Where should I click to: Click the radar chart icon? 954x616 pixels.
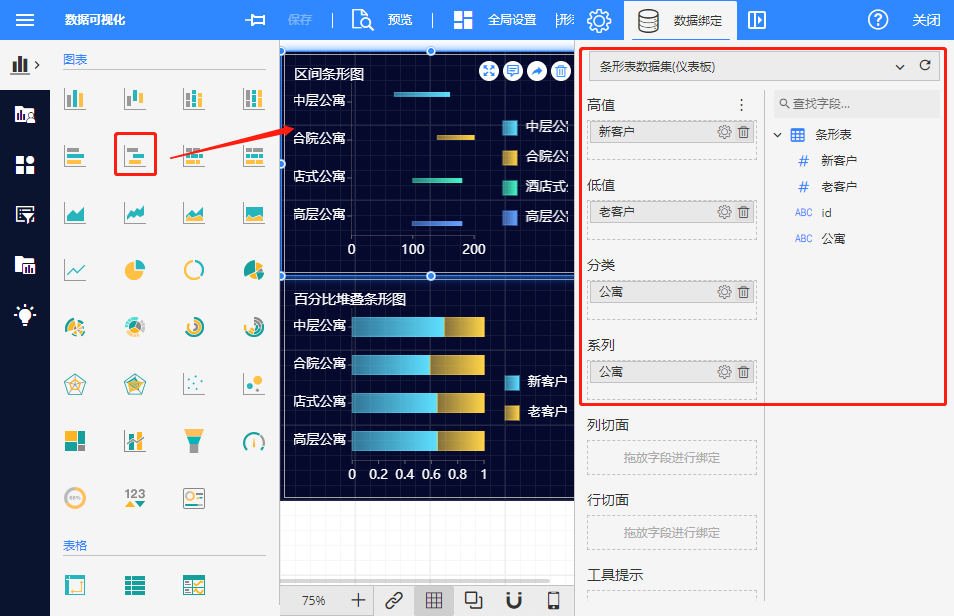pyautogui.click(x=75, y=384)
